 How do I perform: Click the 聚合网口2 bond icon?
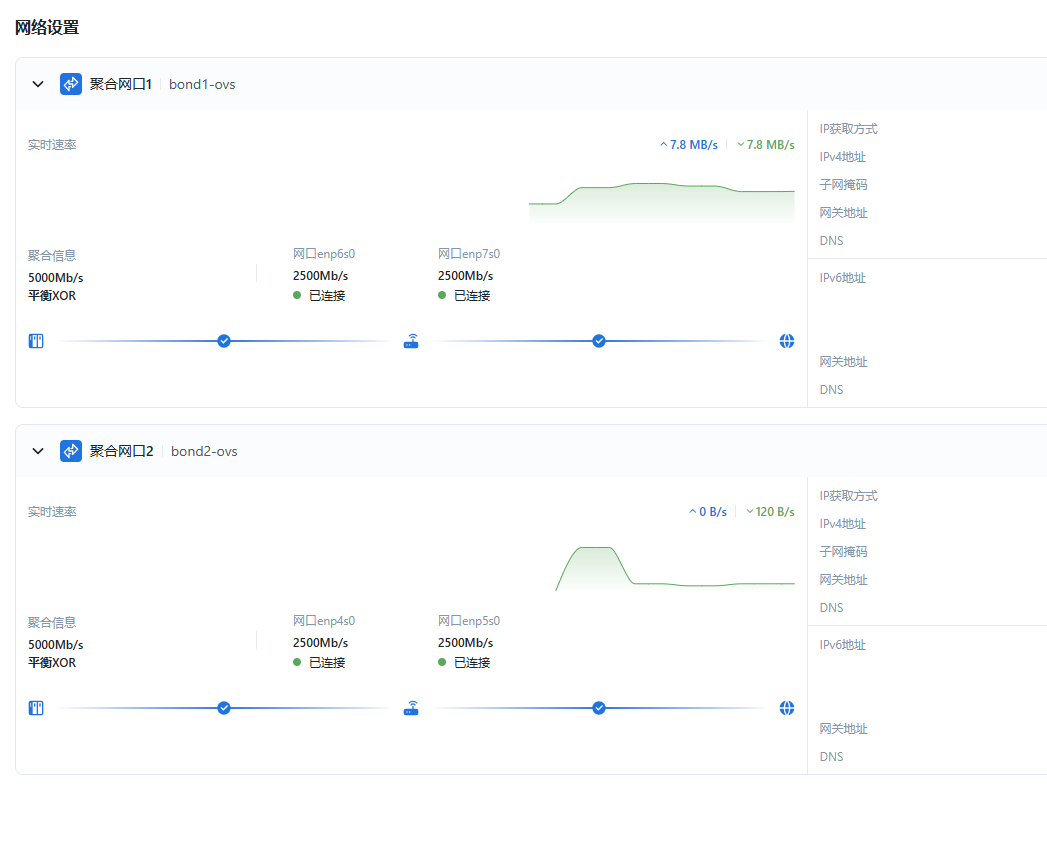click(71, 451)
